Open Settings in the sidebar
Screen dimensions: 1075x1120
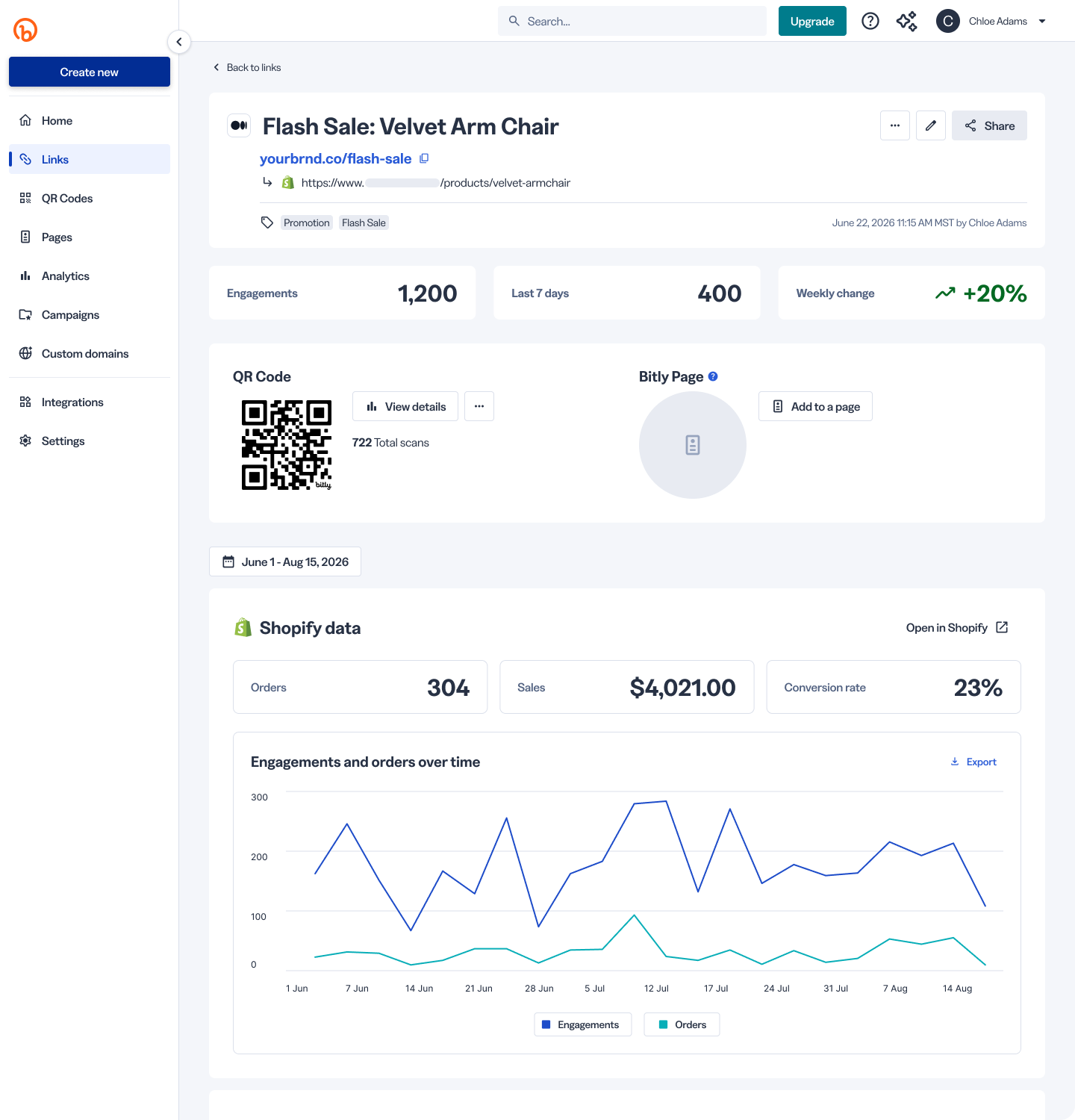point(90,441)
